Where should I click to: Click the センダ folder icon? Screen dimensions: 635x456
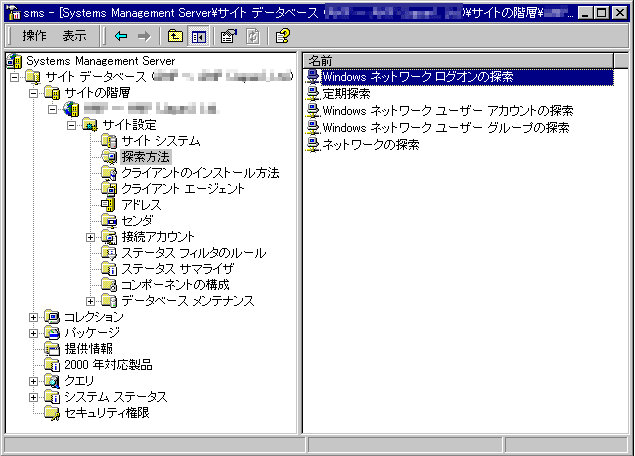point(109,221)
